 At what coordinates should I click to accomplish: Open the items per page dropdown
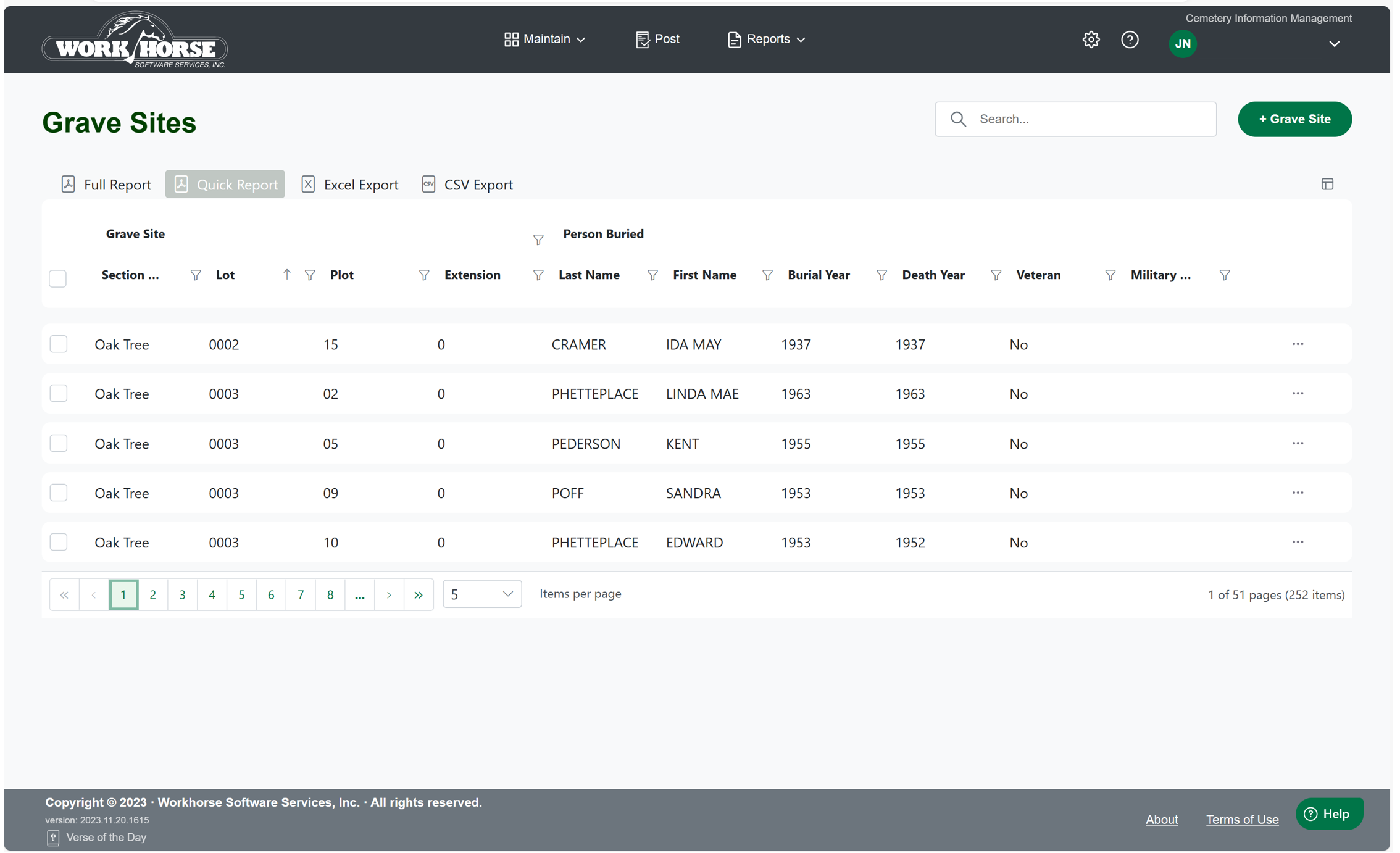point(481,594)
